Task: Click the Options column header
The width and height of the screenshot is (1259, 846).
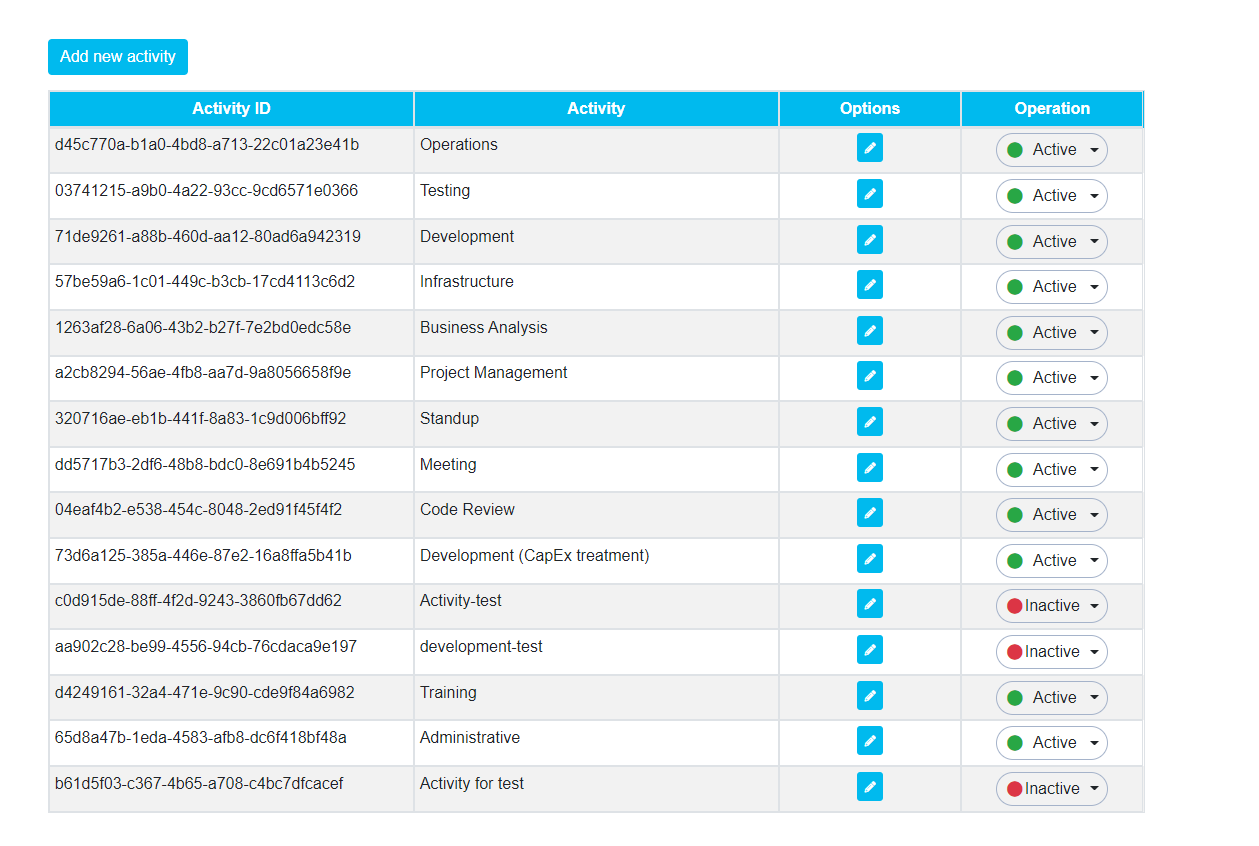Action: [870, 109]
